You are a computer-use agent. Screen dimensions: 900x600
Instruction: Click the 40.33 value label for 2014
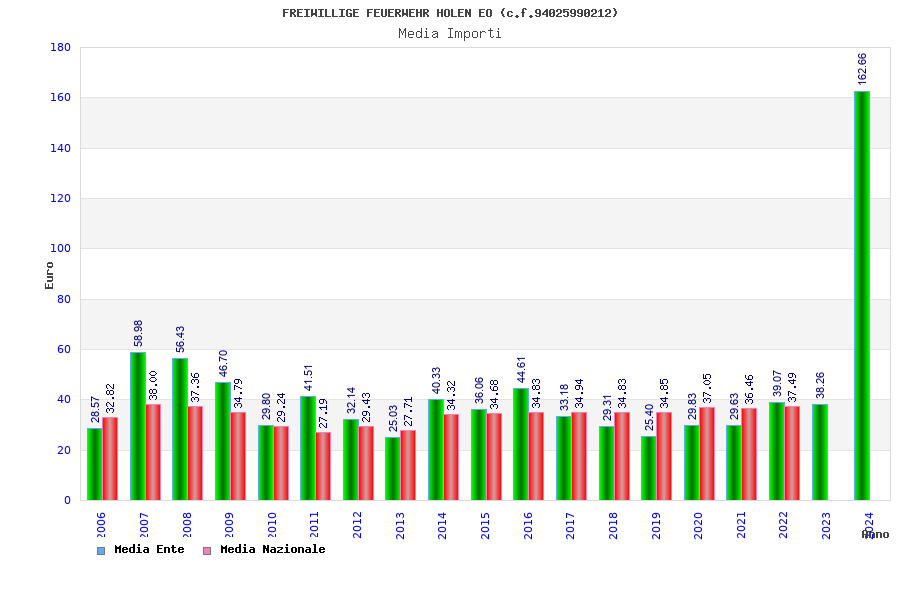pyautogui.click(x=436, y=381)
